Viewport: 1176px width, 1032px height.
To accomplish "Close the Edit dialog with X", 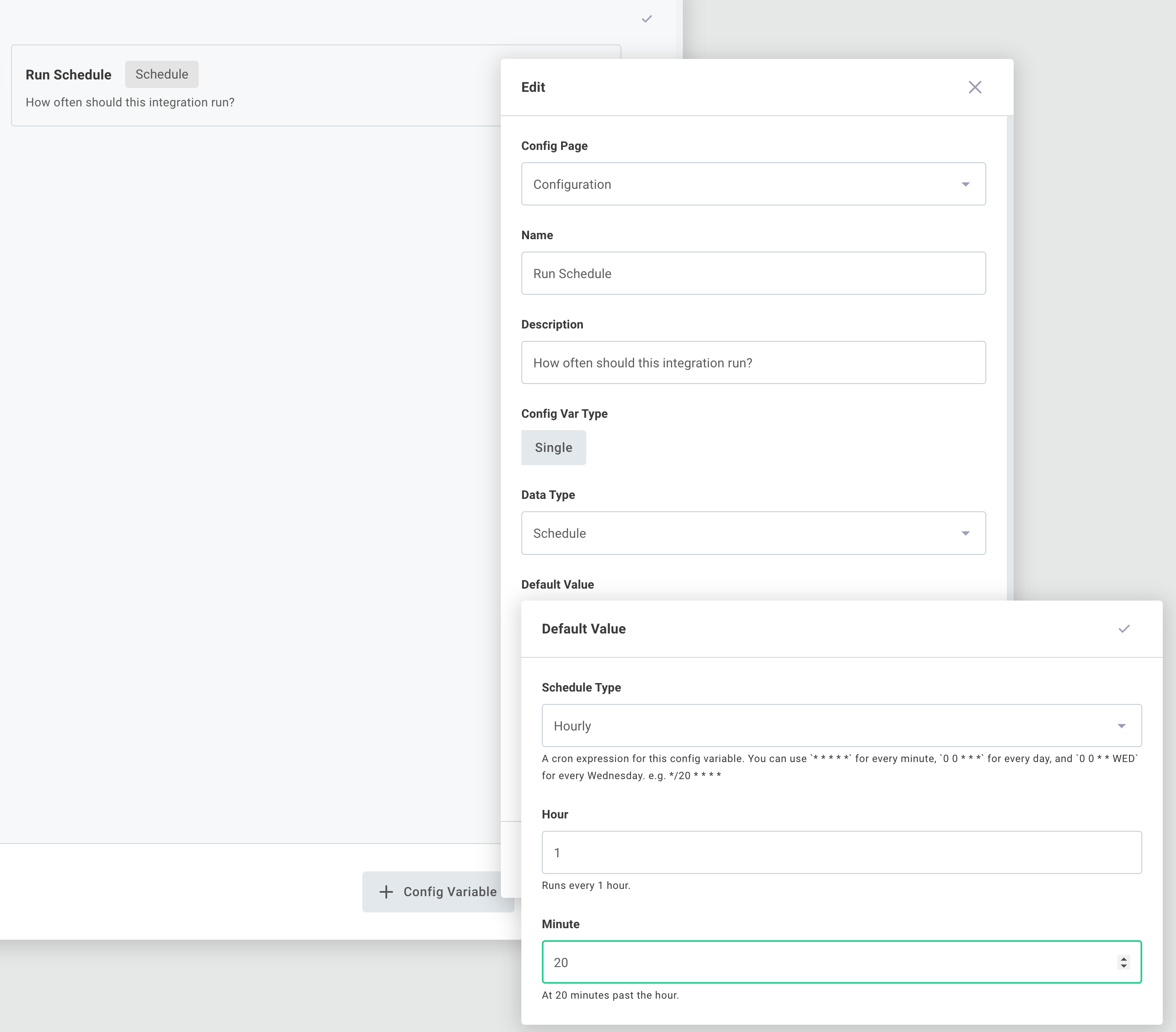I will (x=975, y=88).
